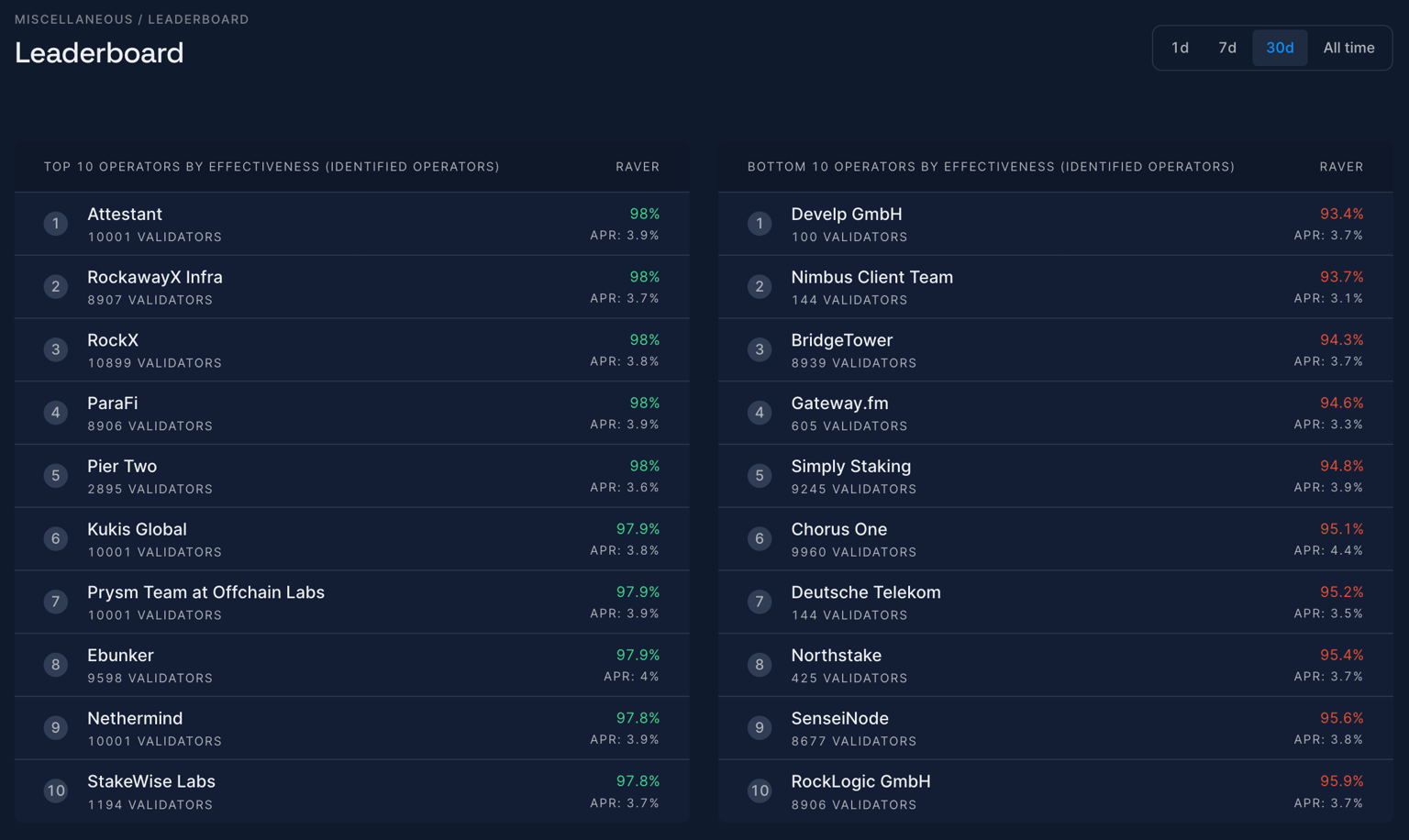Click rank badge 9 beside Nethermind

coord(56,728)
